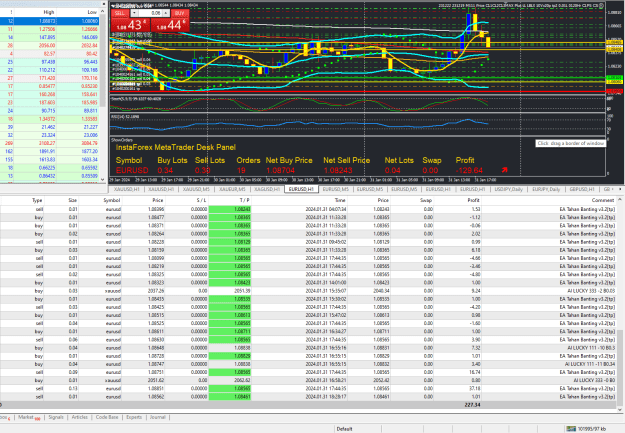The width and height of the screenshot is (625, 433).
Task: Click the large buy price 1.08 44 tile
Action: click(170, 25)
